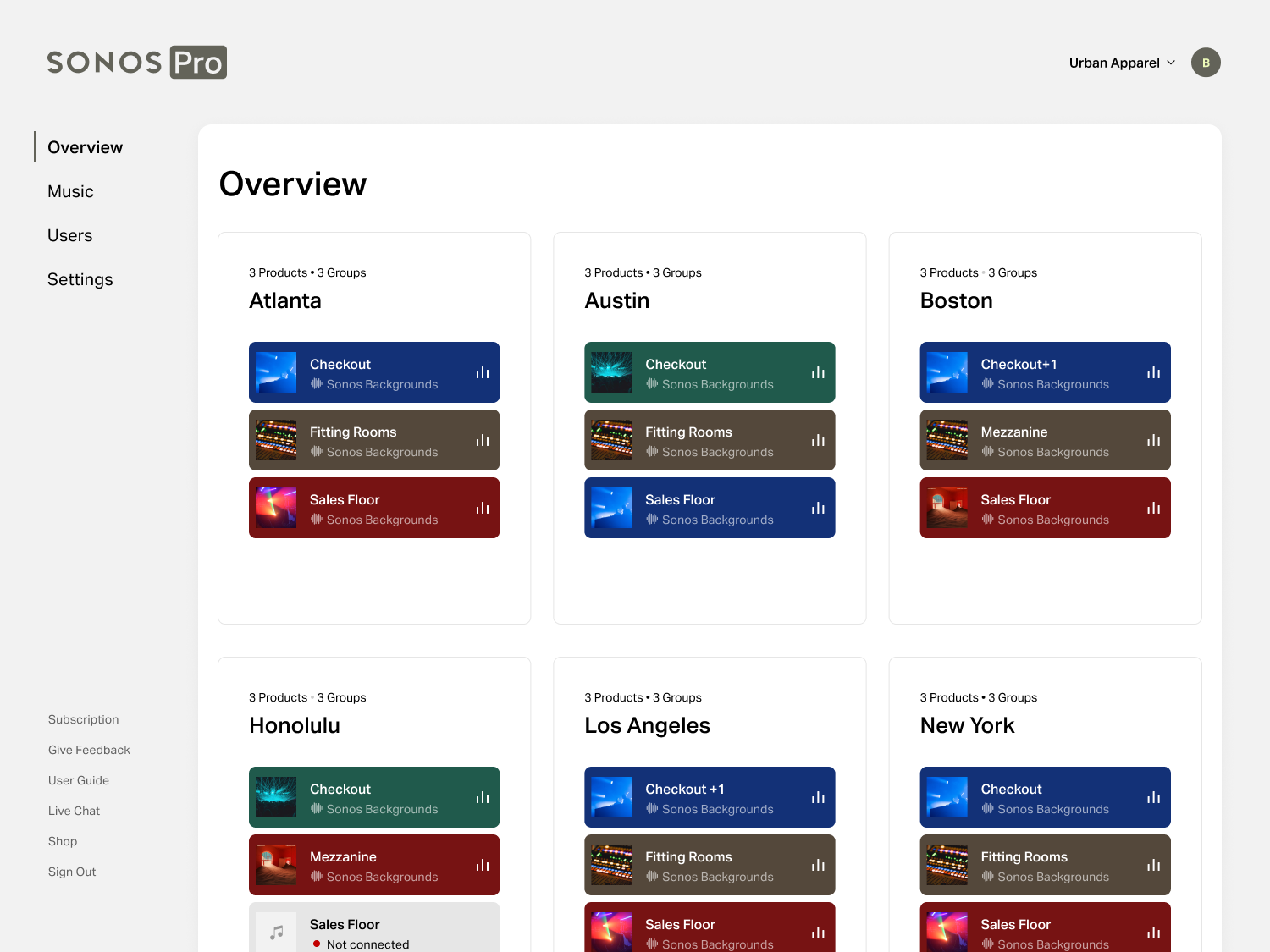Click the Sonos Pro logo

[137, 63]
